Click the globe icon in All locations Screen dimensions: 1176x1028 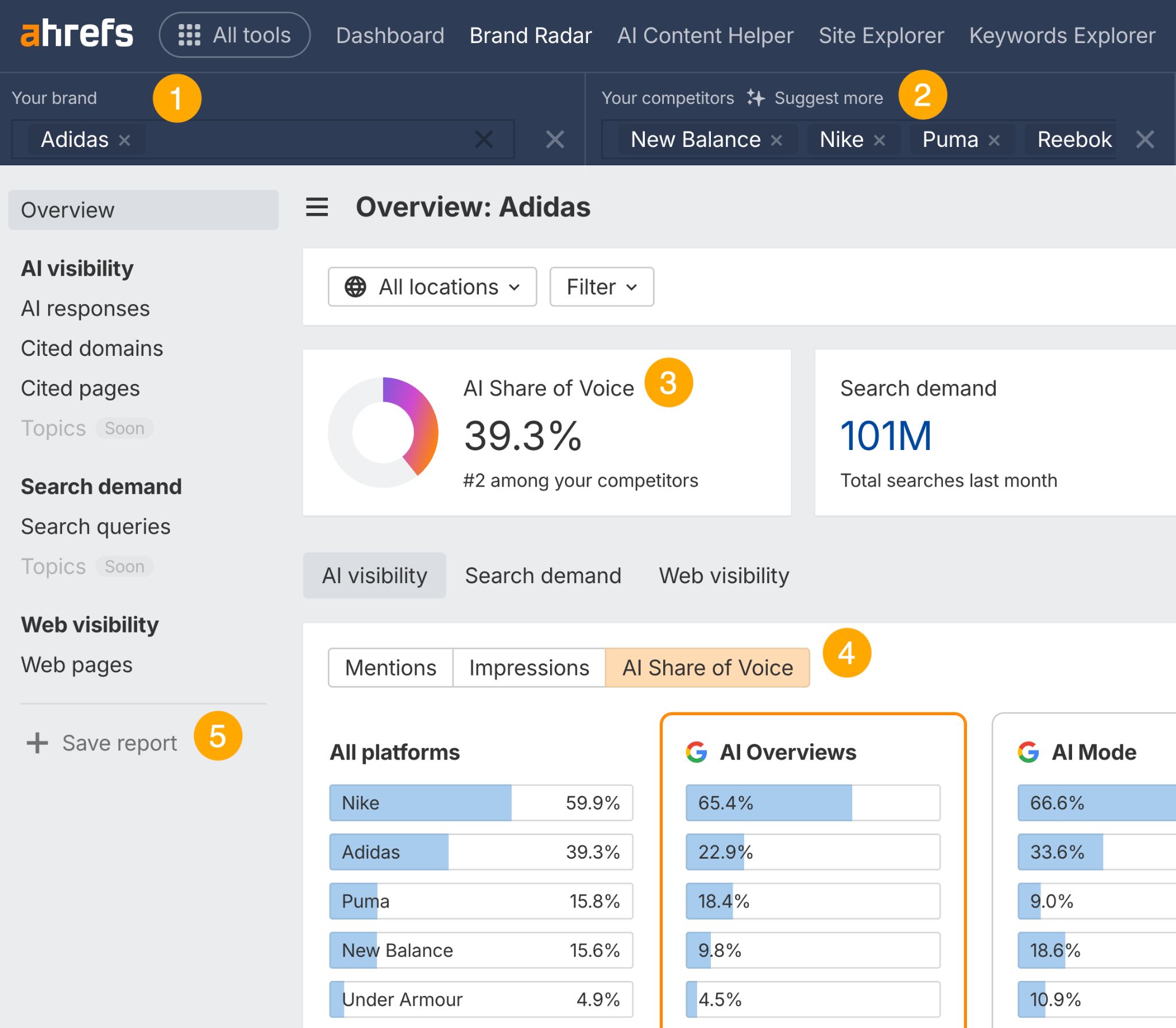click(x=355, y=286)
